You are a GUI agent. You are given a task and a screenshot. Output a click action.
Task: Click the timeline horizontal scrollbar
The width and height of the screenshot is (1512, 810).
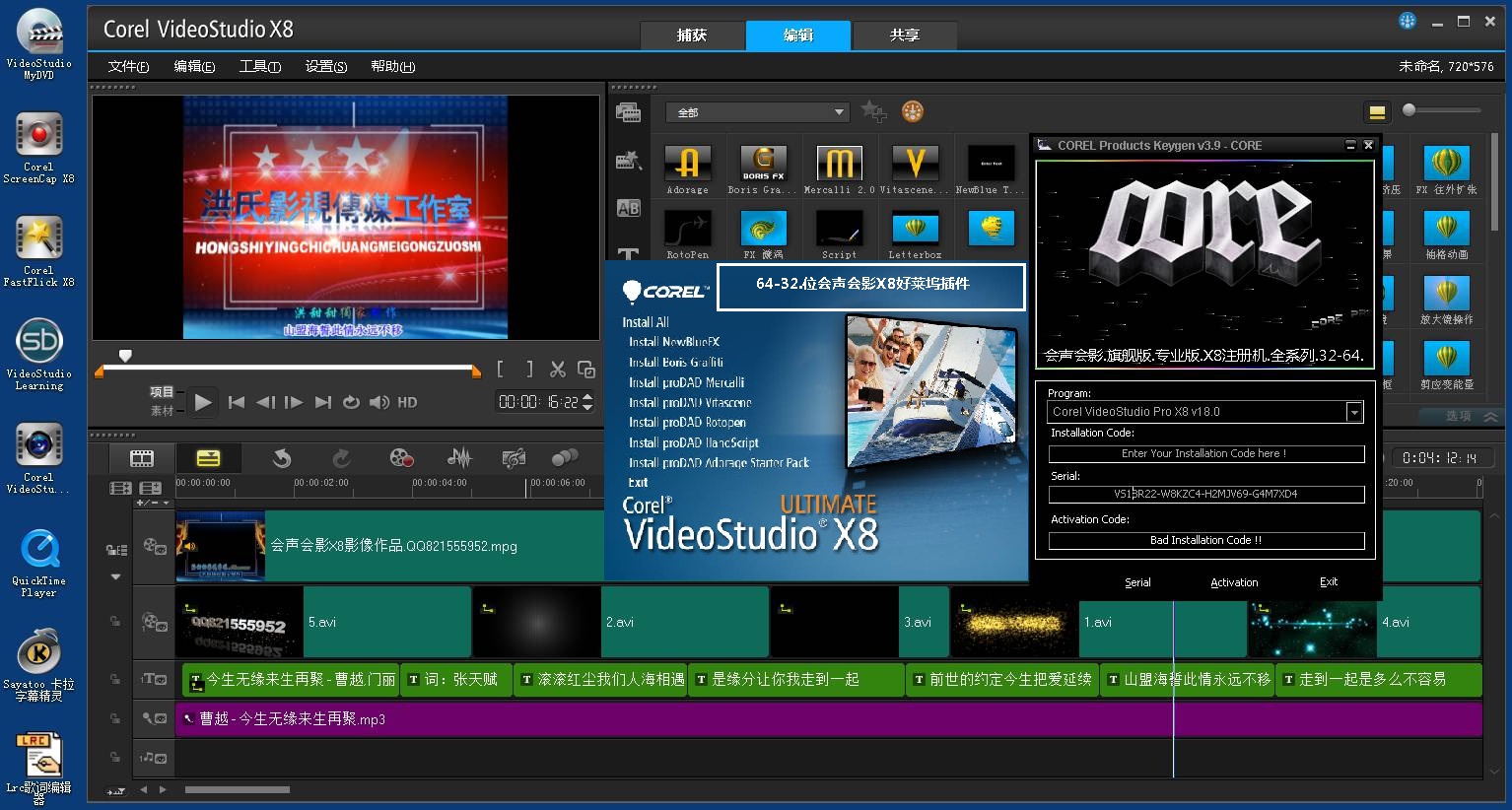[x=238, y=789]
